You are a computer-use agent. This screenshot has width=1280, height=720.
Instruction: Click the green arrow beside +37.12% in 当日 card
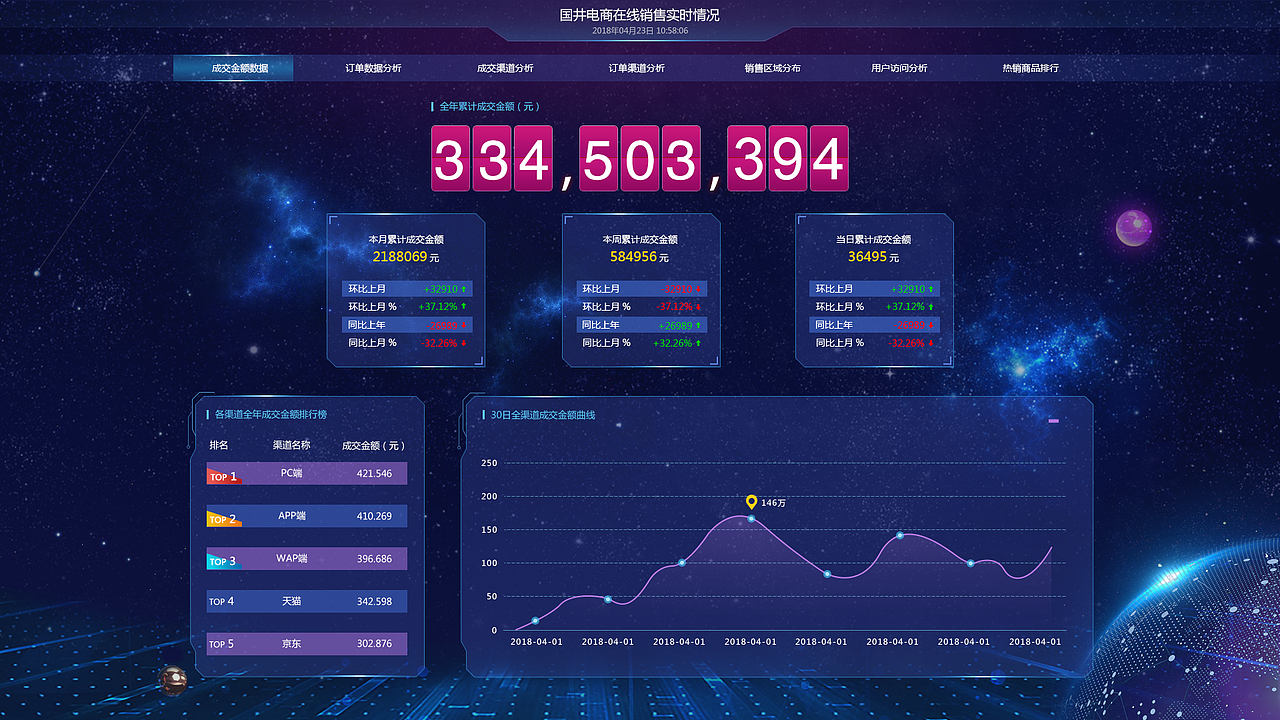[931, 307]
